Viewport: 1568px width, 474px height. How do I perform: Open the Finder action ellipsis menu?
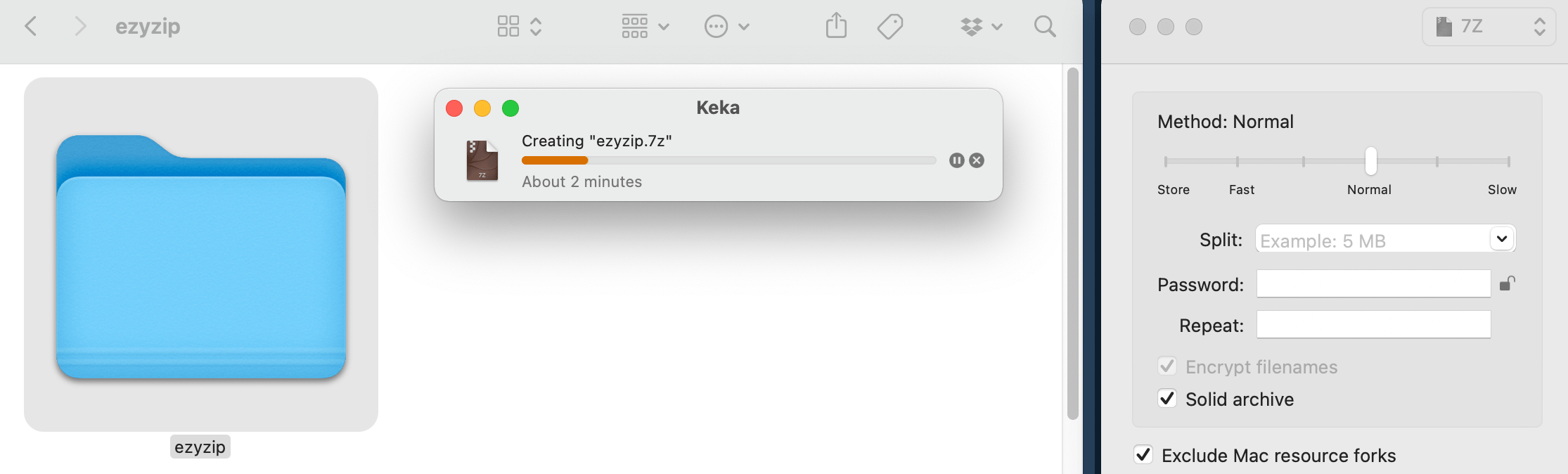click(726, 27)
